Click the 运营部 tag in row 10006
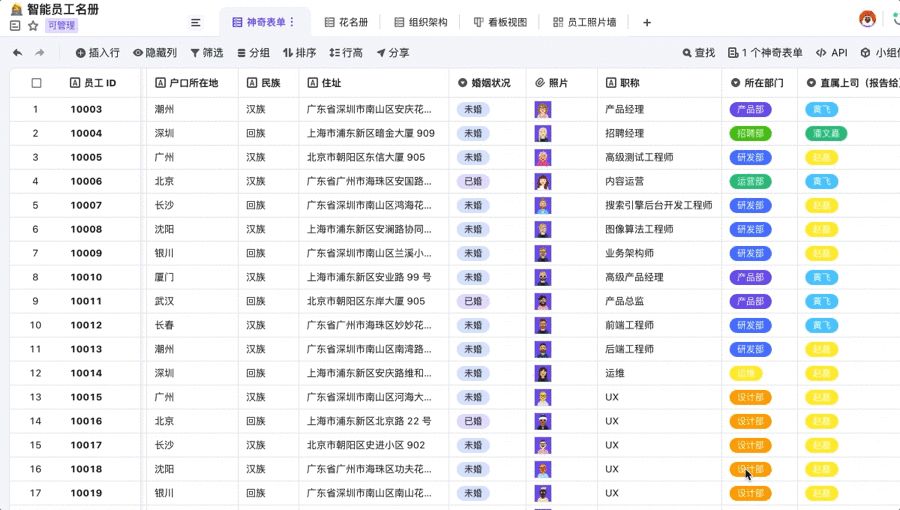Viewport: 900px width, 510px height. point(750,182)
